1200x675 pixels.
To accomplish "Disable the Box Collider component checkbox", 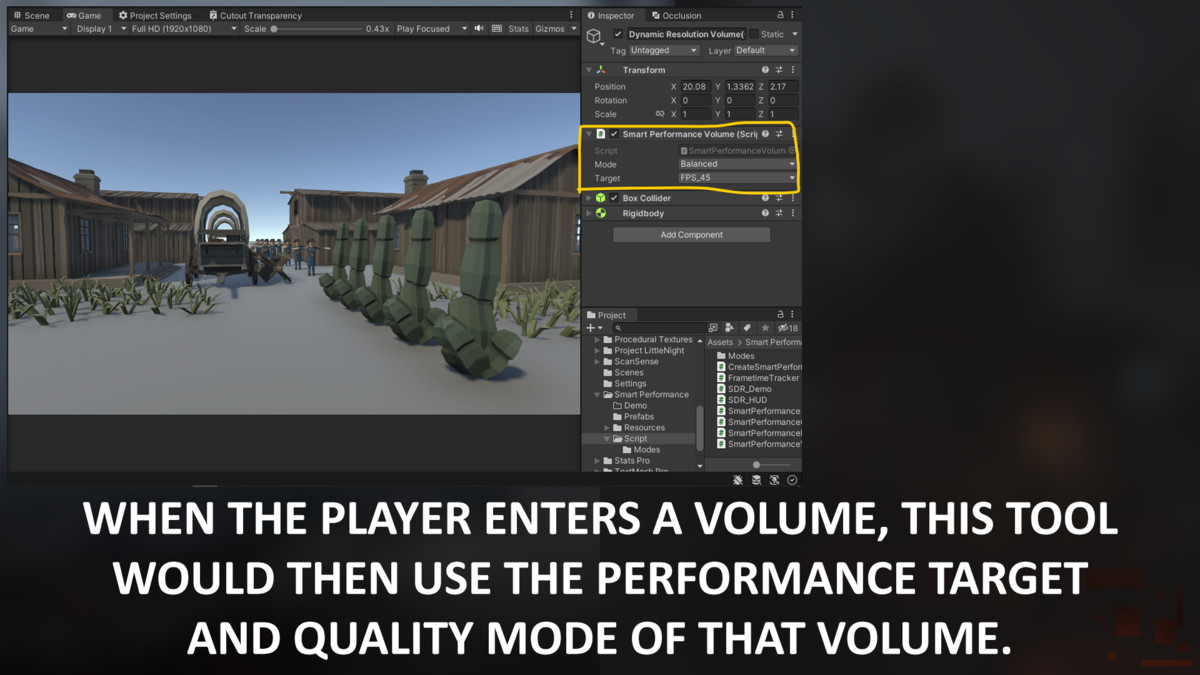I will (614, 198).
